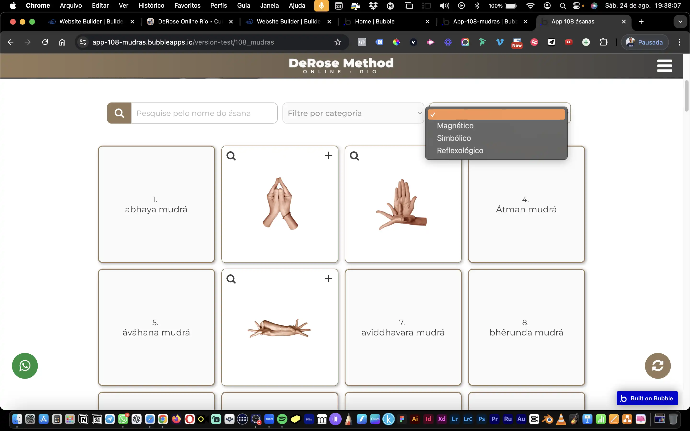Viewport: 690px width, 431px height.
Task: Open Figma from the Dock
Action: pos(402,419)
